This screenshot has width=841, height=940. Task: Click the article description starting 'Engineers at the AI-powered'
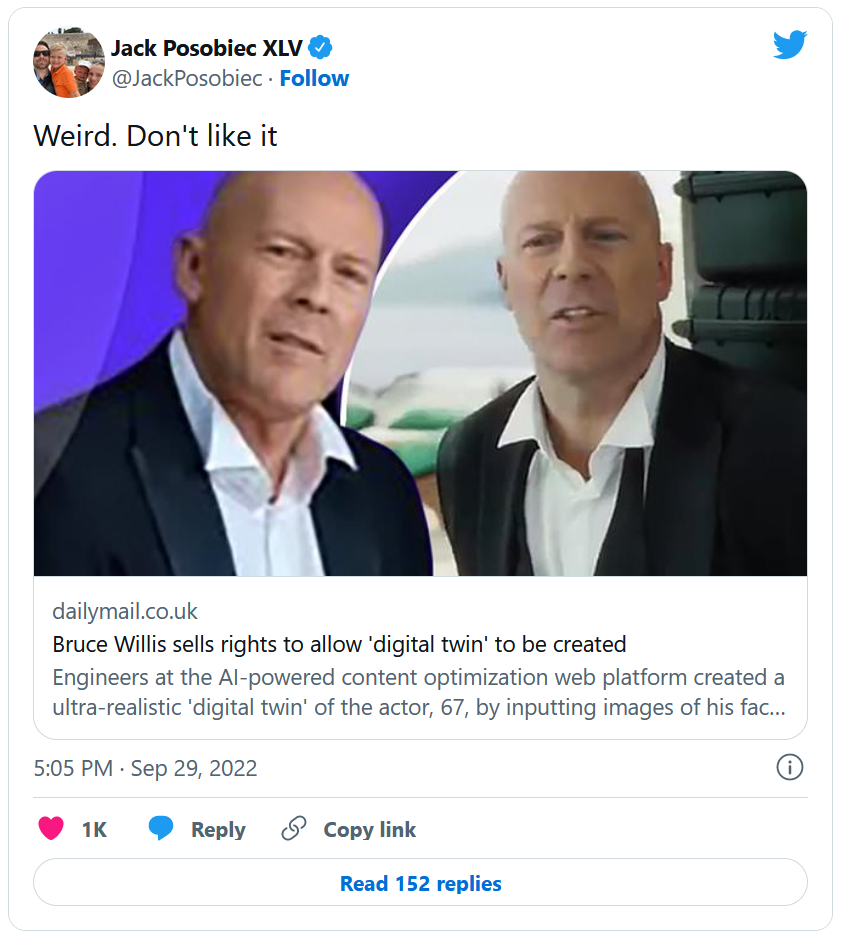(418, 693)
